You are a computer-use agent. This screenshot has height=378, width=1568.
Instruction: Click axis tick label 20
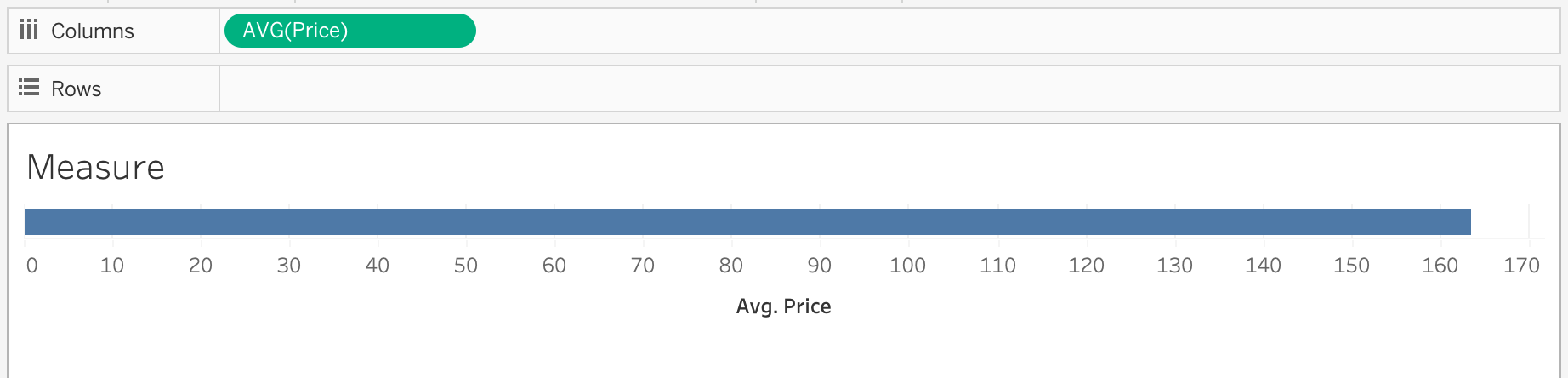click(x=201, y=266)
